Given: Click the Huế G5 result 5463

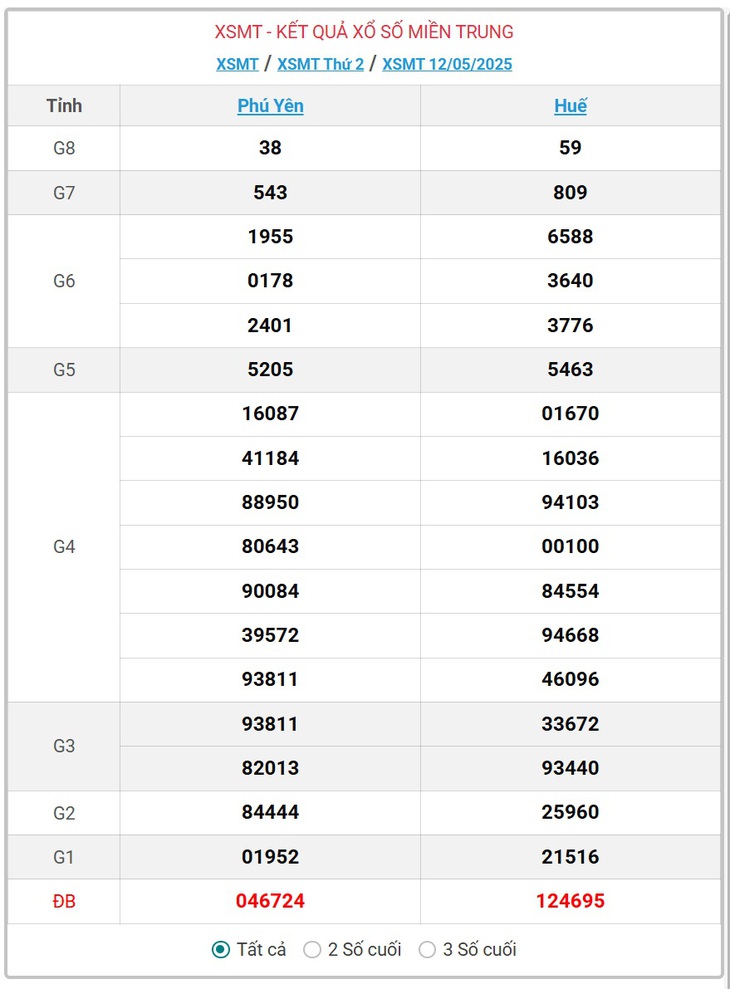Looking at the screenshot, I should pos(570,370).
